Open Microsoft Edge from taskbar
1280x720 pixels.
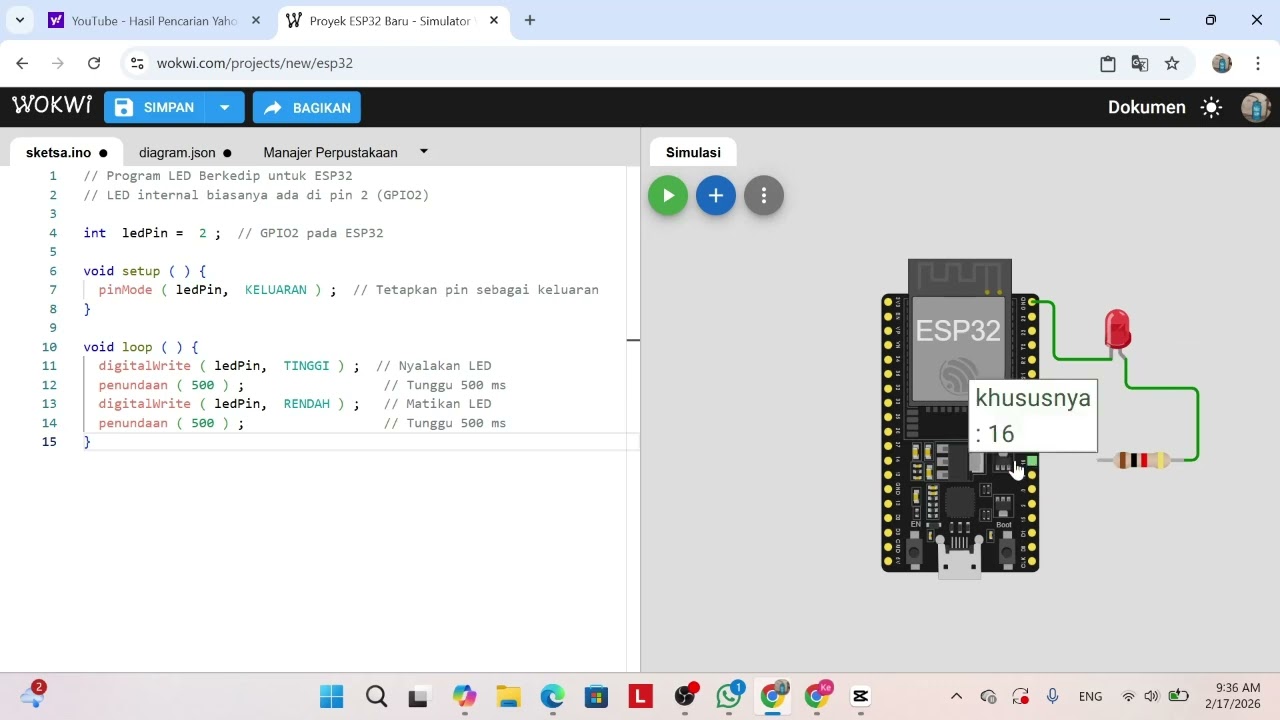tap(552, 696)
